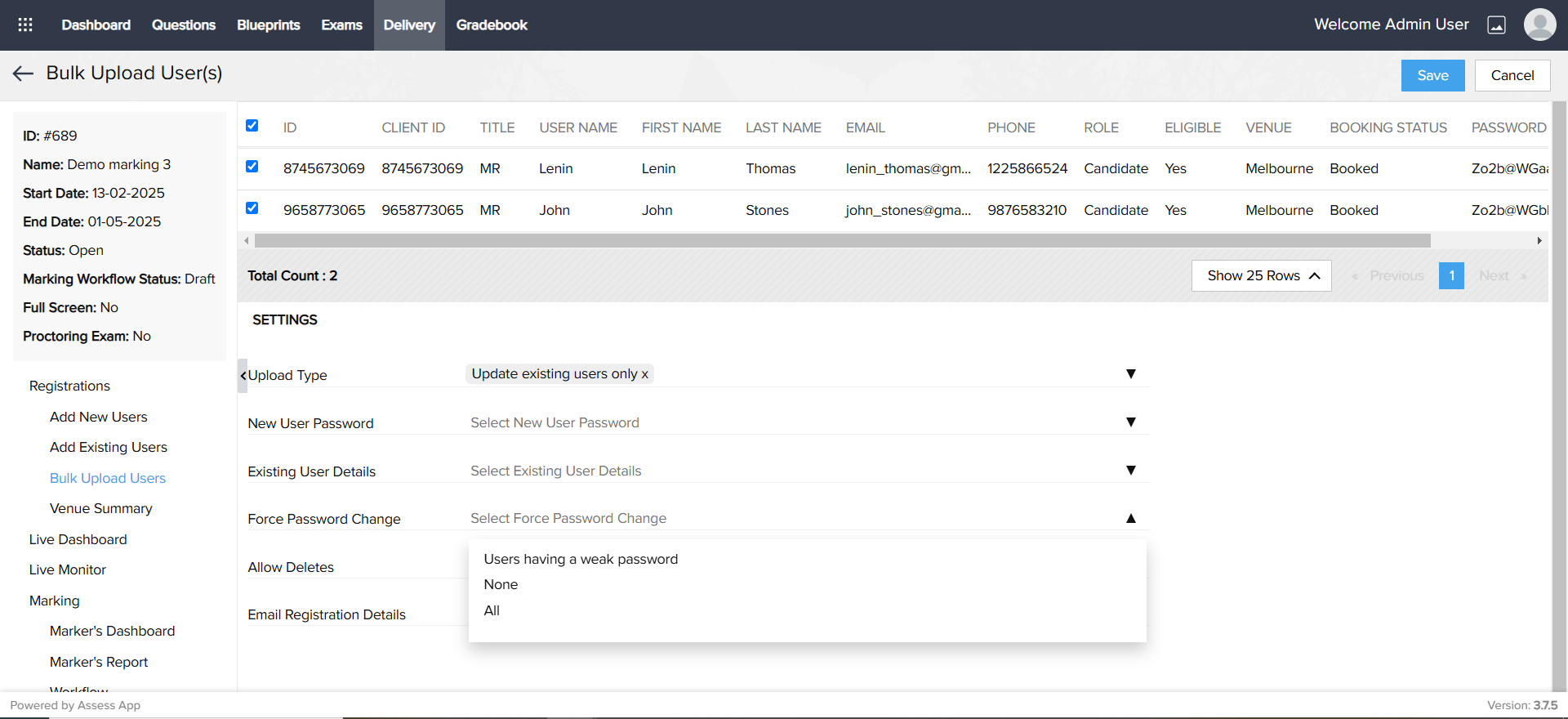Collapse the Force Password Change dropdown arrow
The height and width of the screenshot is (719, 1568).
[1131, 518]
